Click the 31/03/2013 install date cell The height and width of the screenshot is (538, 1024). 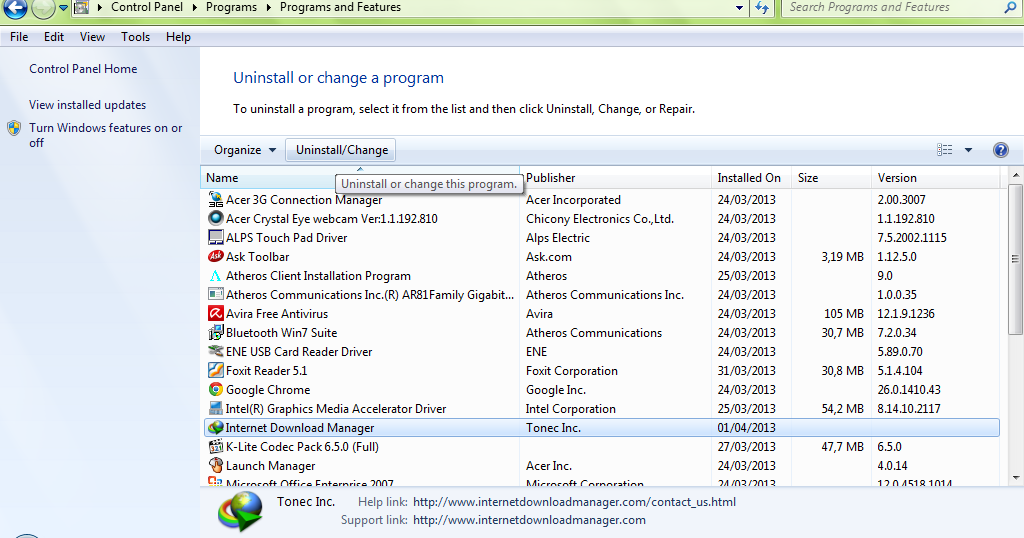(x=746, y=371)
